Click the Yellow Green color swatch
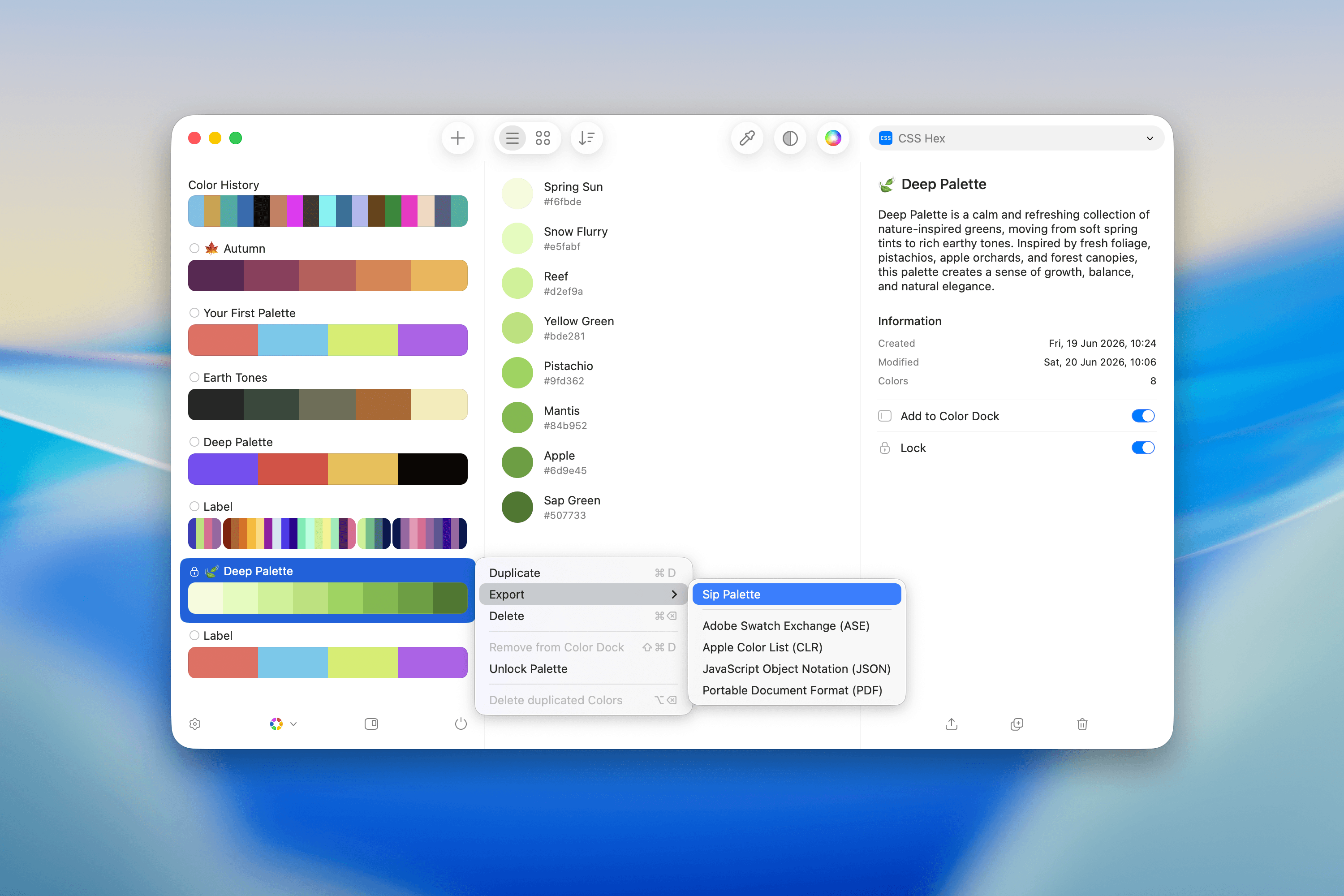The image size is (1344, 896). [x=517, y=328]
